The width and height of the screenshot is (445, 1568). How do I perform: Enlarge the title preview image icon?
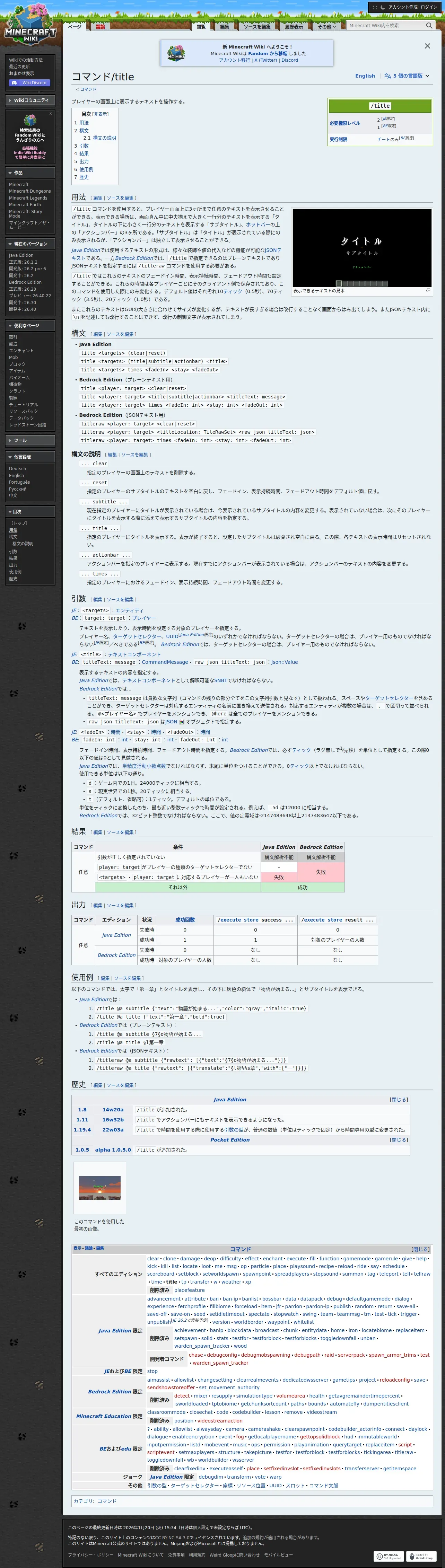pyautogui.click(x=428, y=290)
